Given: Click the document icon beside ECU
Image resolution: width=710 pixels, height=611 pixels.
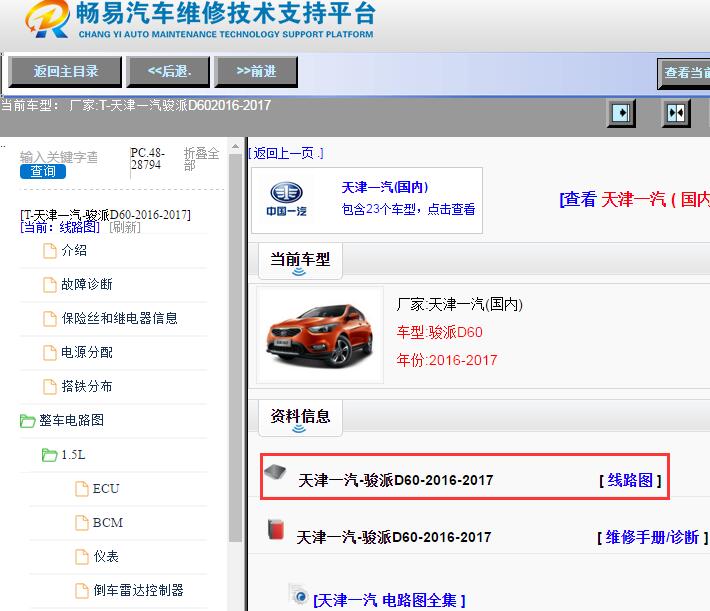Looking at the screenshot, I should (82, 489).
